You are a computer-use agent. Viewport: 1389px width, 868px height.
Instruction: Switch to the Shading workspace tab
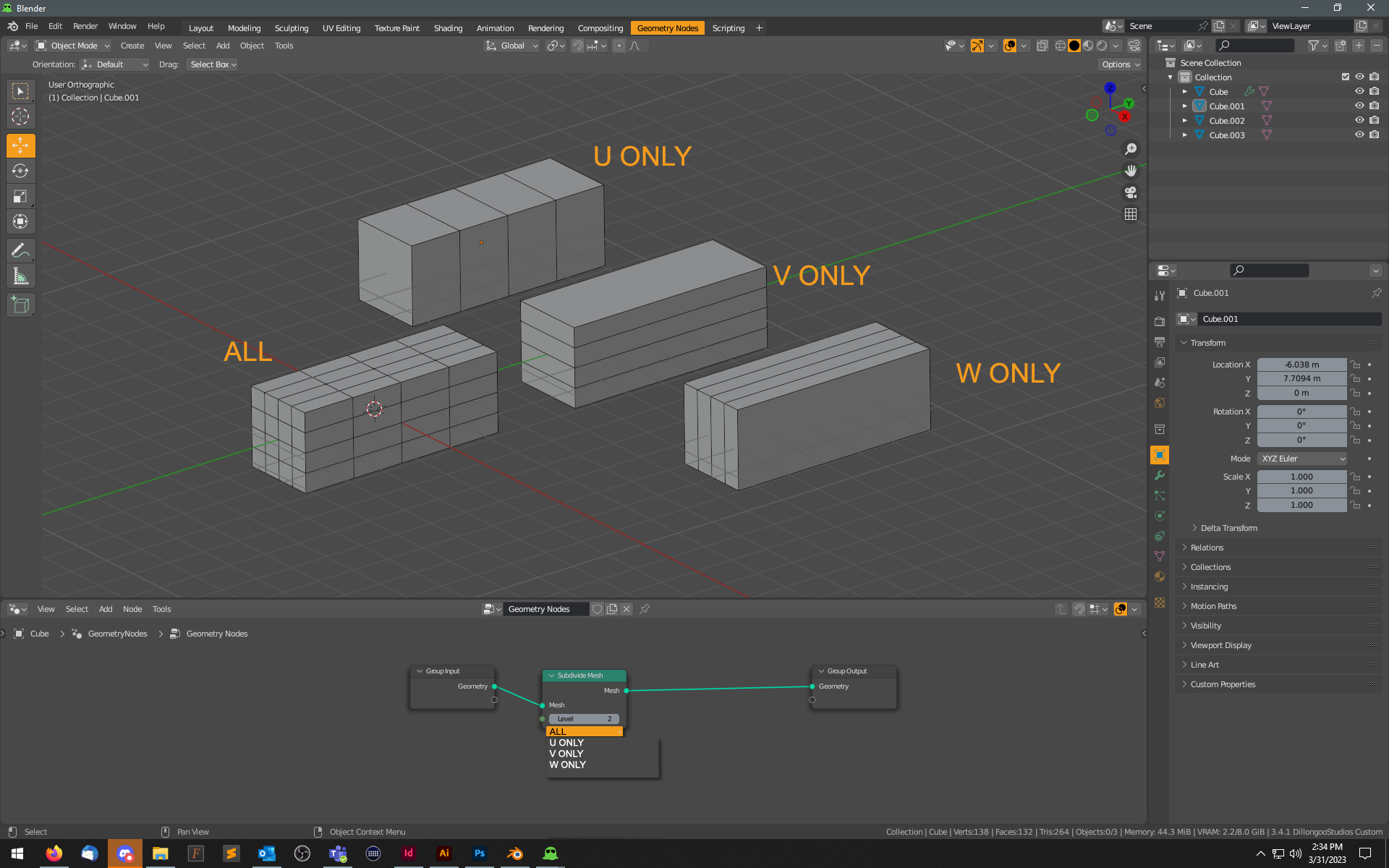[x=448, y=28]
